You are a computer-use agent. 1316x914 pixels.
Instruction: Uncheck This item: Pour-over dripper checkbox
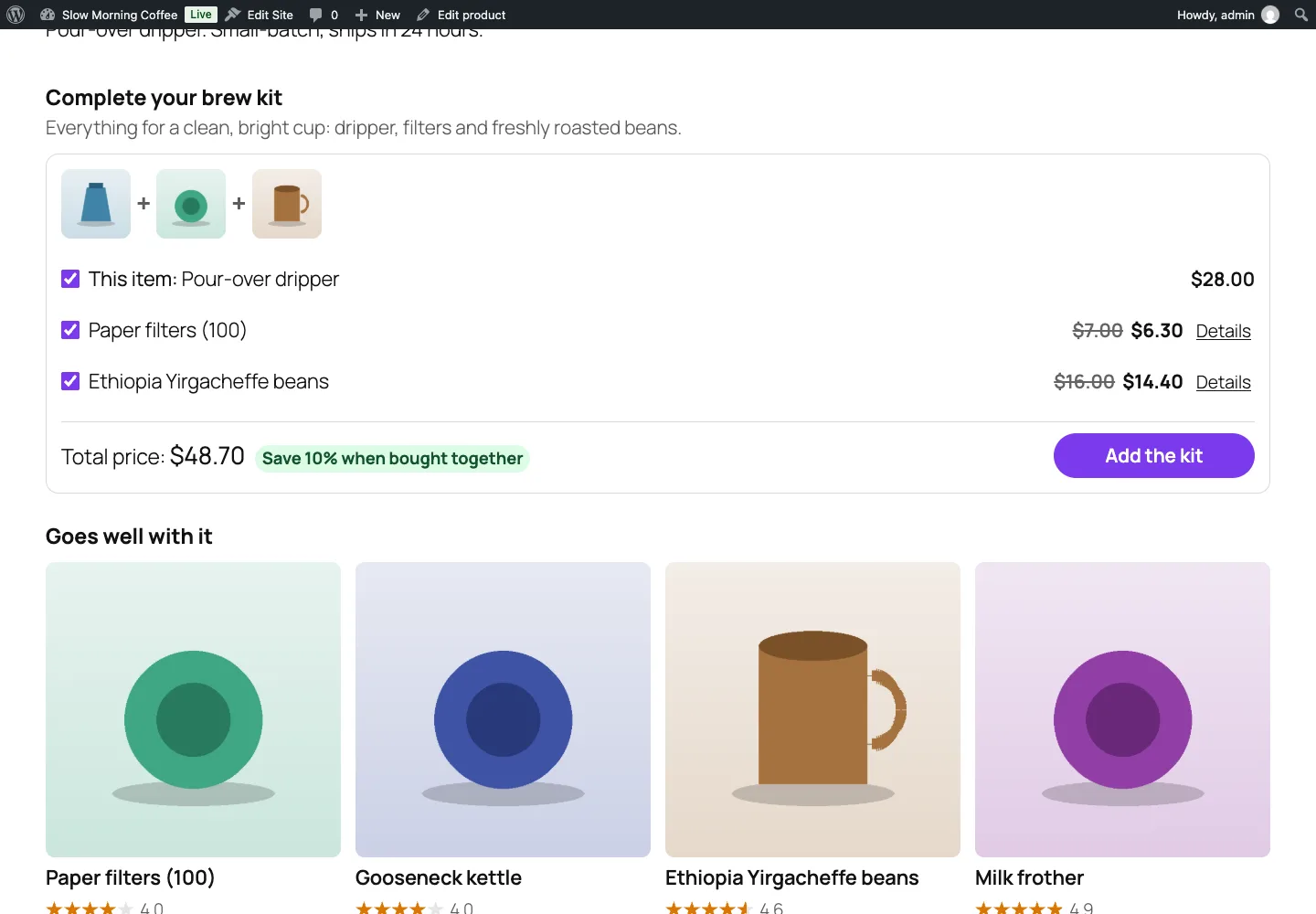[70, 279]
